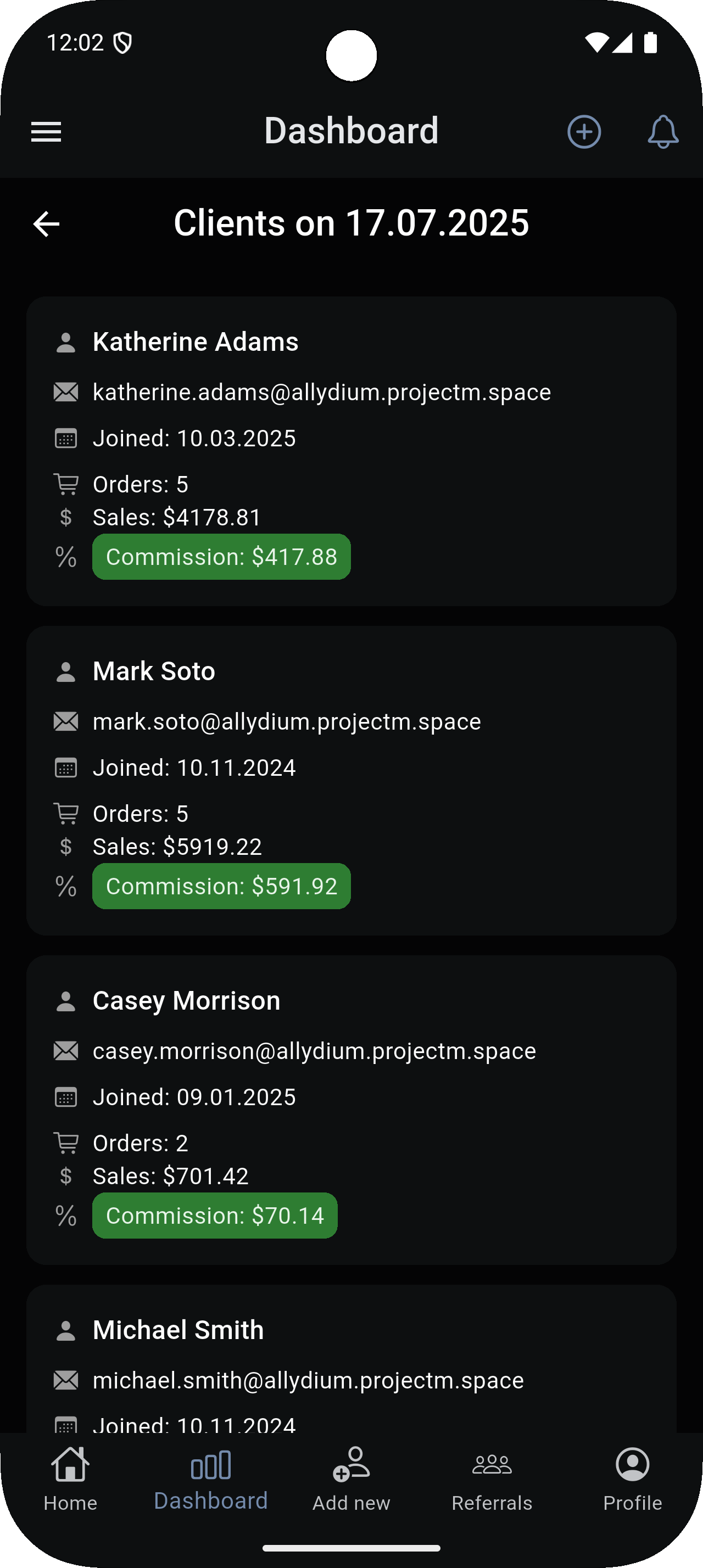Tap the percent icon on Katherine's card

click(66, 557)
